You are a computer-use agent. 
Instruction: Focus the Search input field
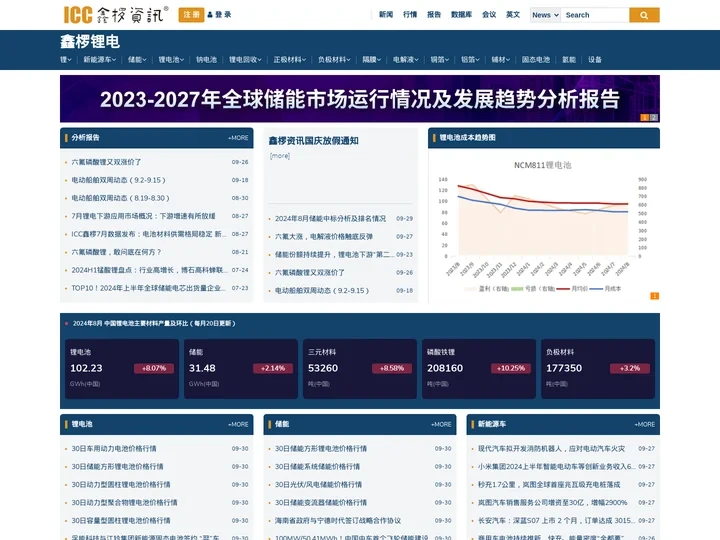[x=595, y=15]
